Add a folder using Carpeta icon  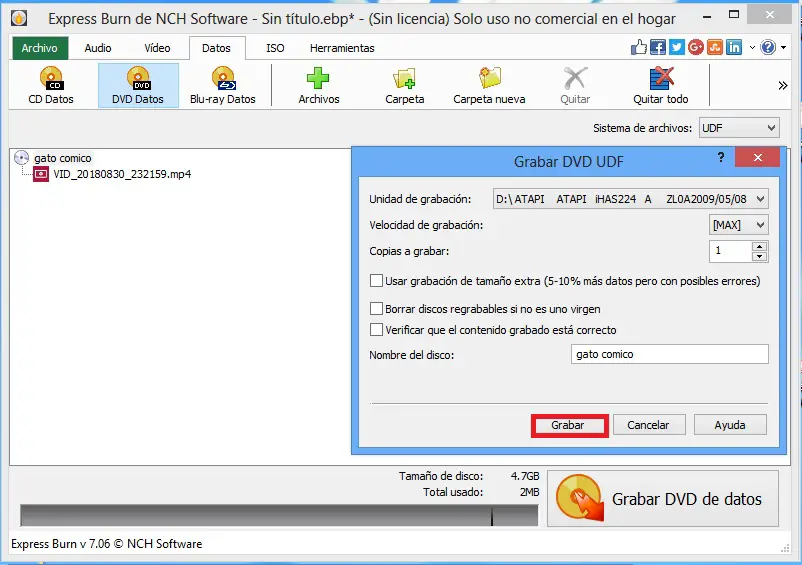coord(404,79)
